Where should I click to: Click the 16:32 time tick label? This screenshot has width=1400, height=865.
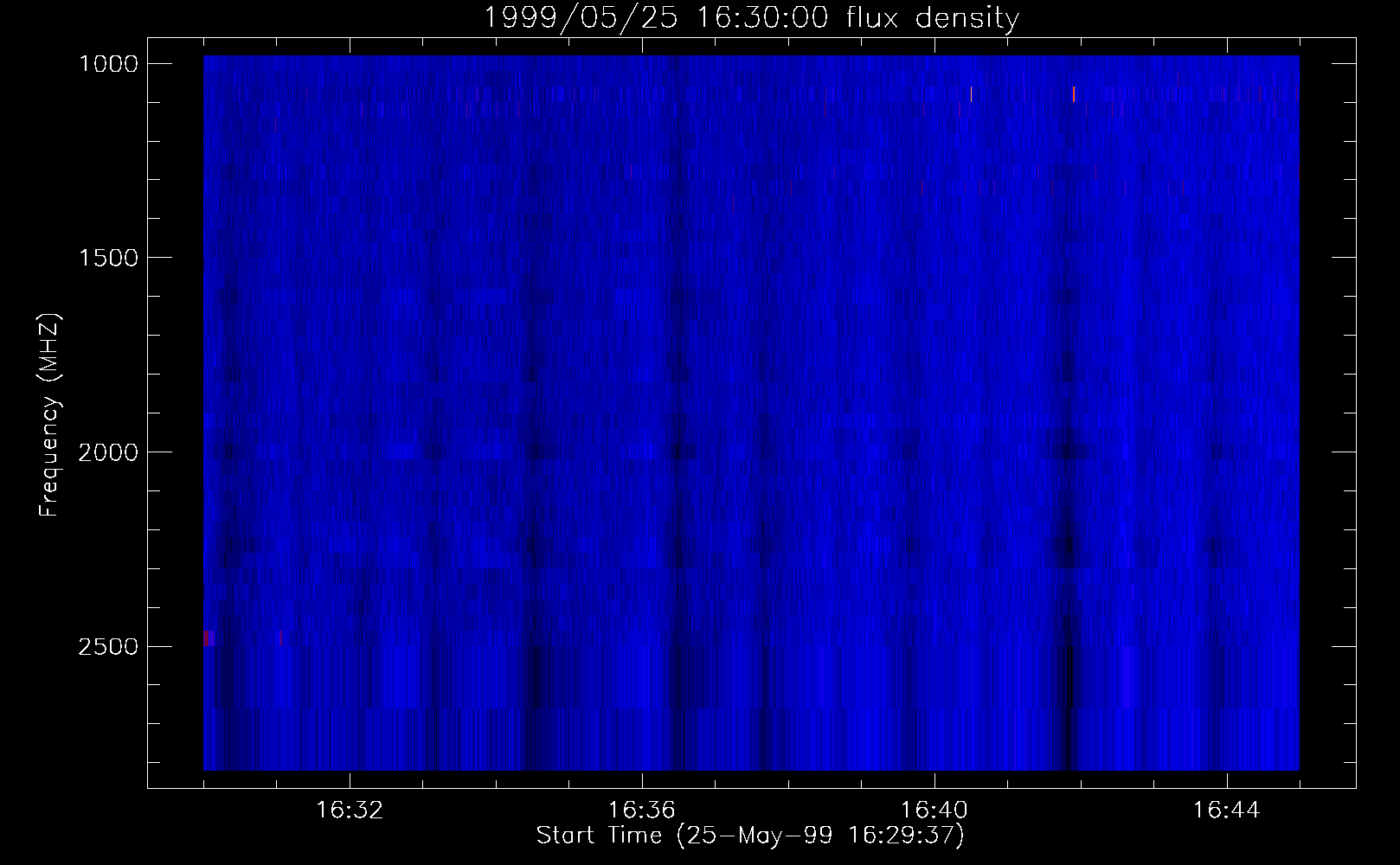pos(350,811)
